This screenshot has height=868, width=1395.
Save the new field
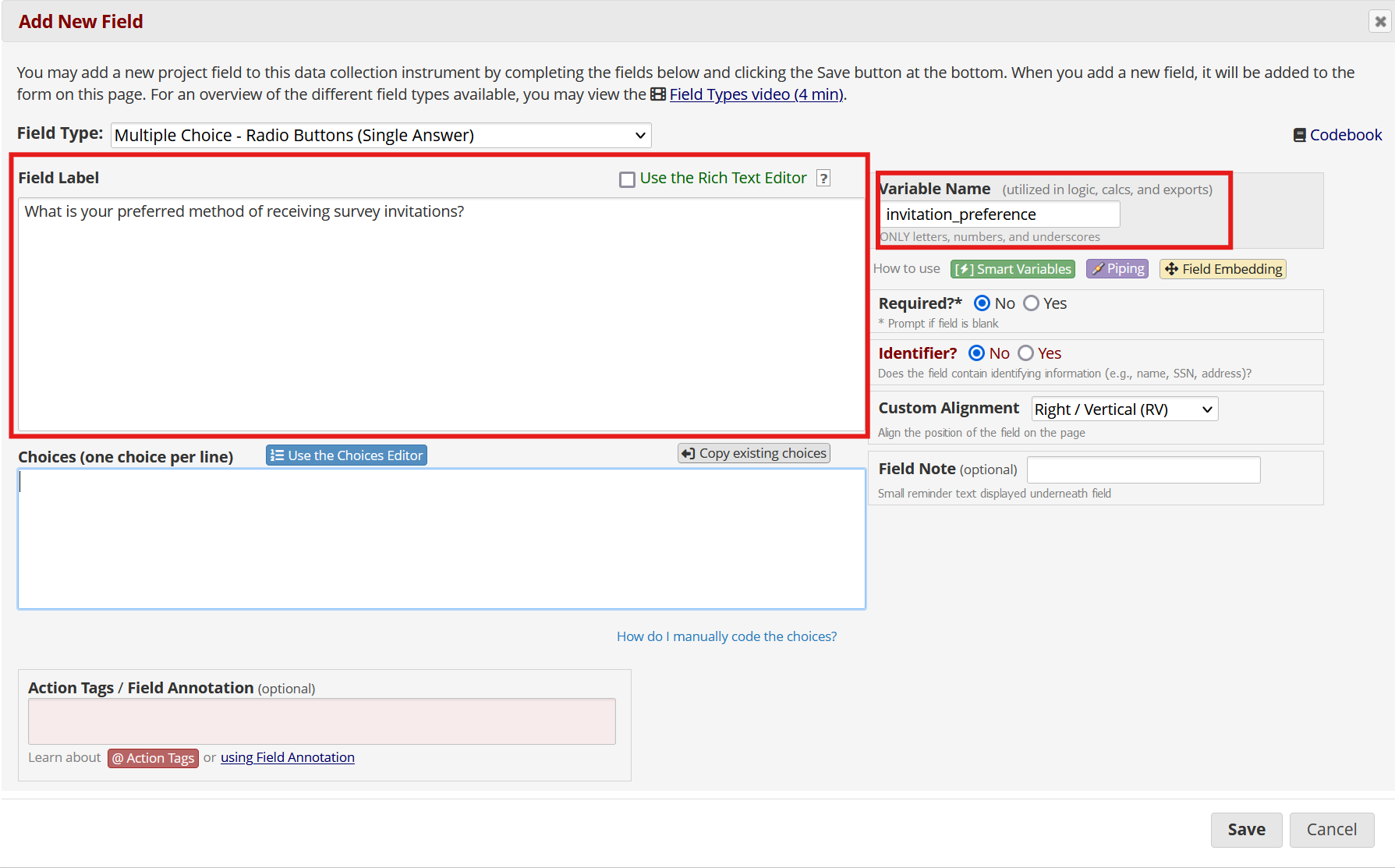(1246, 830)
